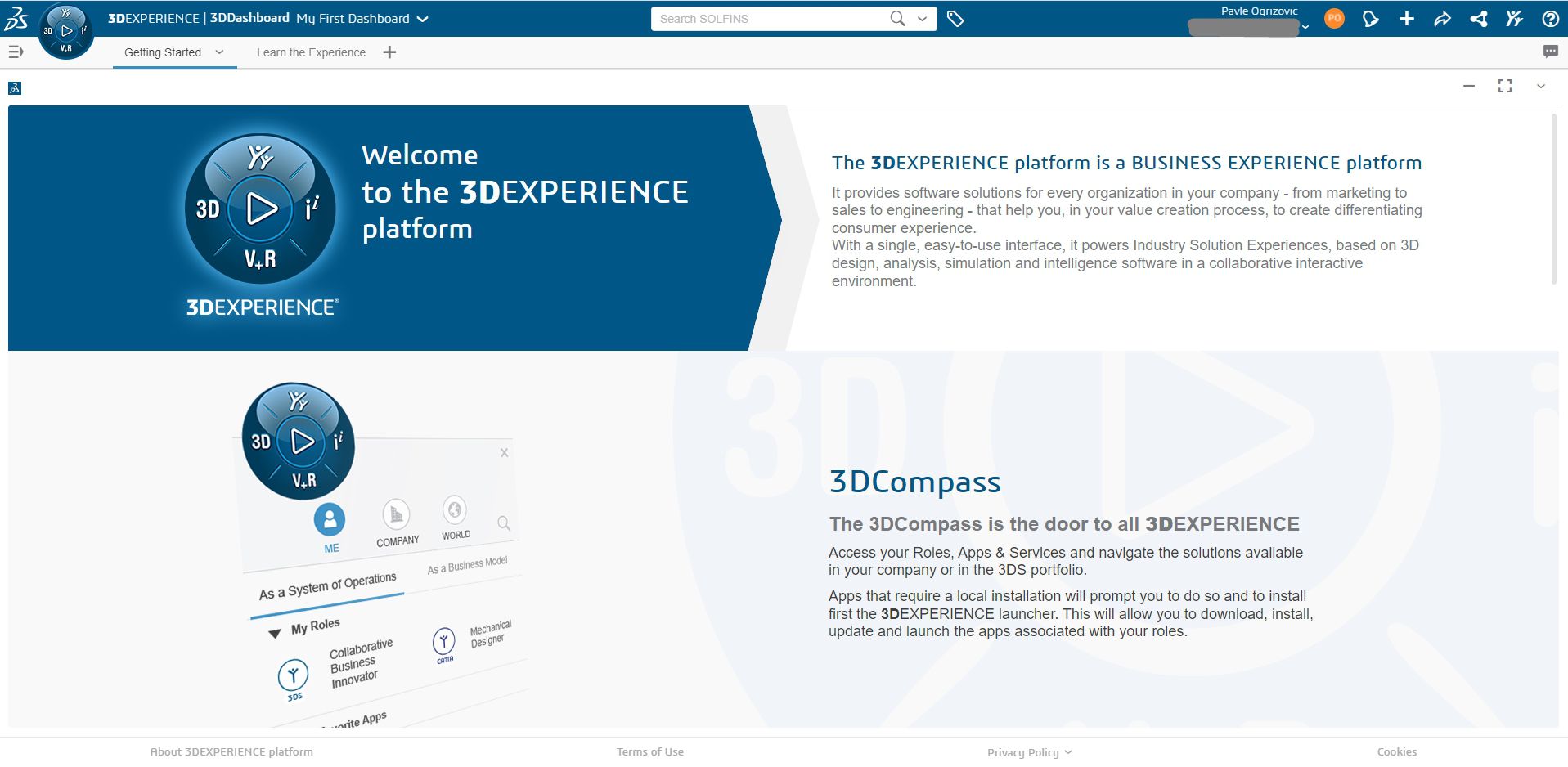Image resolution: width=1568 pixels, height=767 pixels.
Task: Click the plus icon to add content
Action: (x=1407, y=18)
